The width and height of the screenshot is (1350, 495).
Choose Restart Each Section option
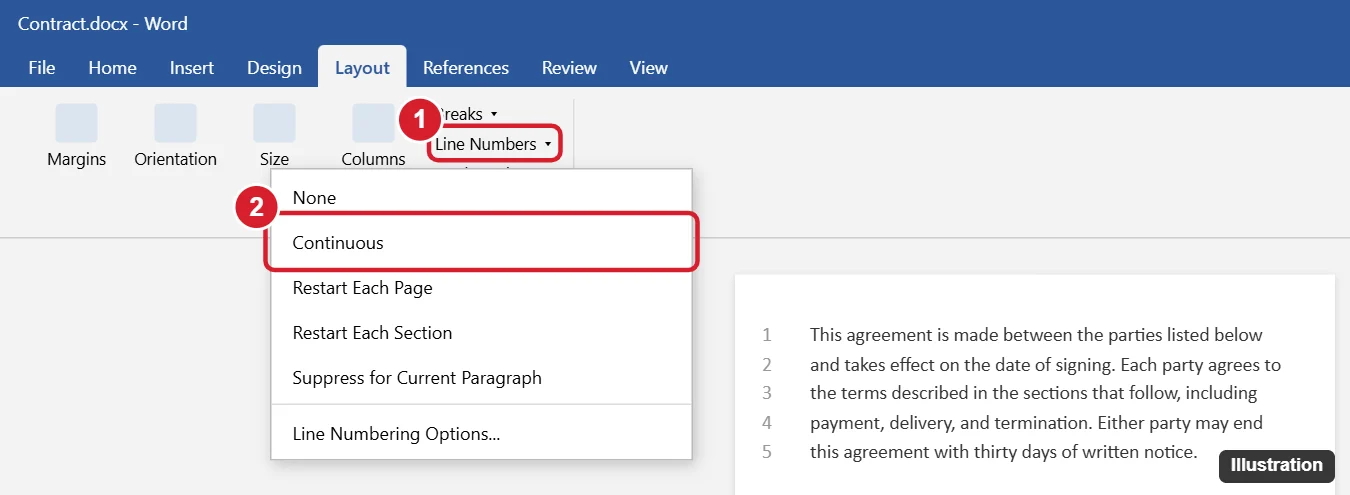point(481,333)
